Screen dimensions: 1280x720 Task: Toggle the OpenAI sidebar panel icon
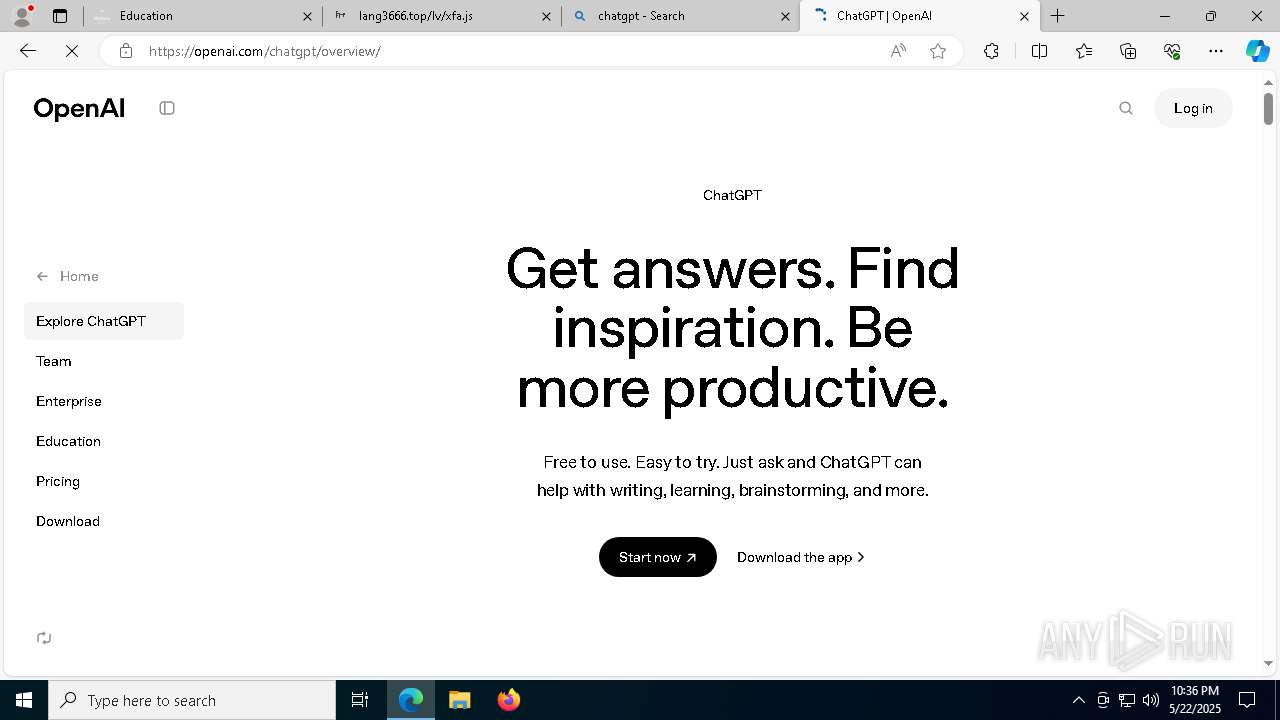point(167,108)
